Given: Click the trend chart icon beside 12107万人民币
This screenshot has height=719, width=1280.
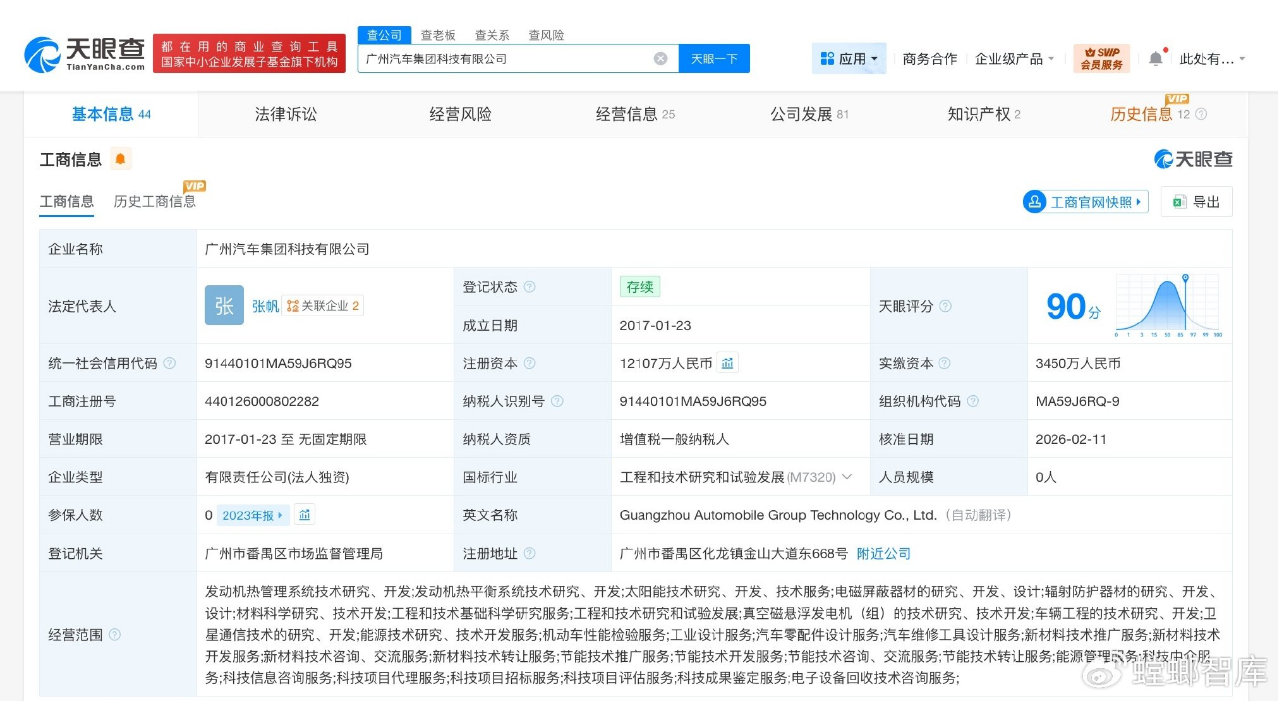Looking at the screenshot, I should (726, 363).
